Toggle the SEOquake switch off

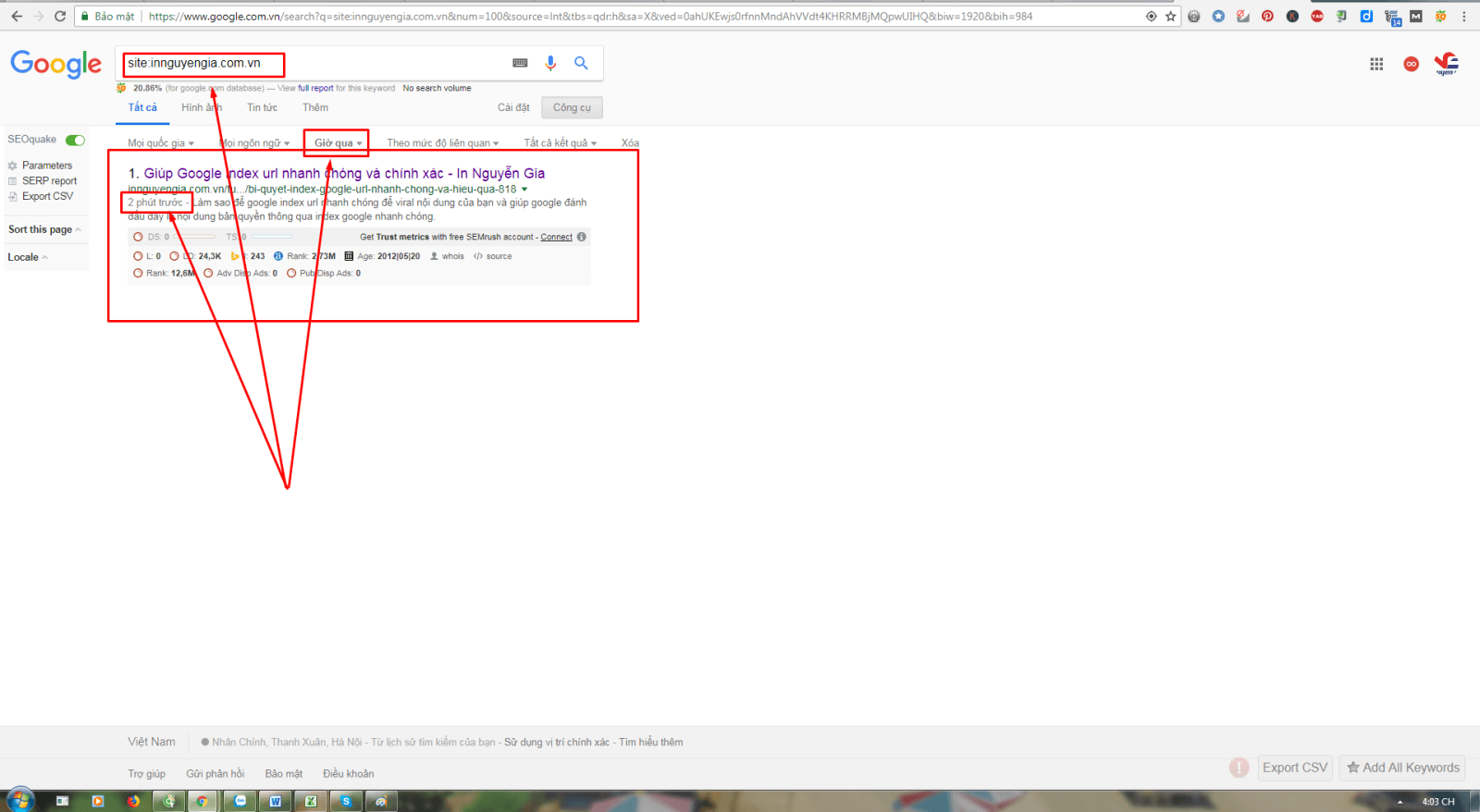75,140
